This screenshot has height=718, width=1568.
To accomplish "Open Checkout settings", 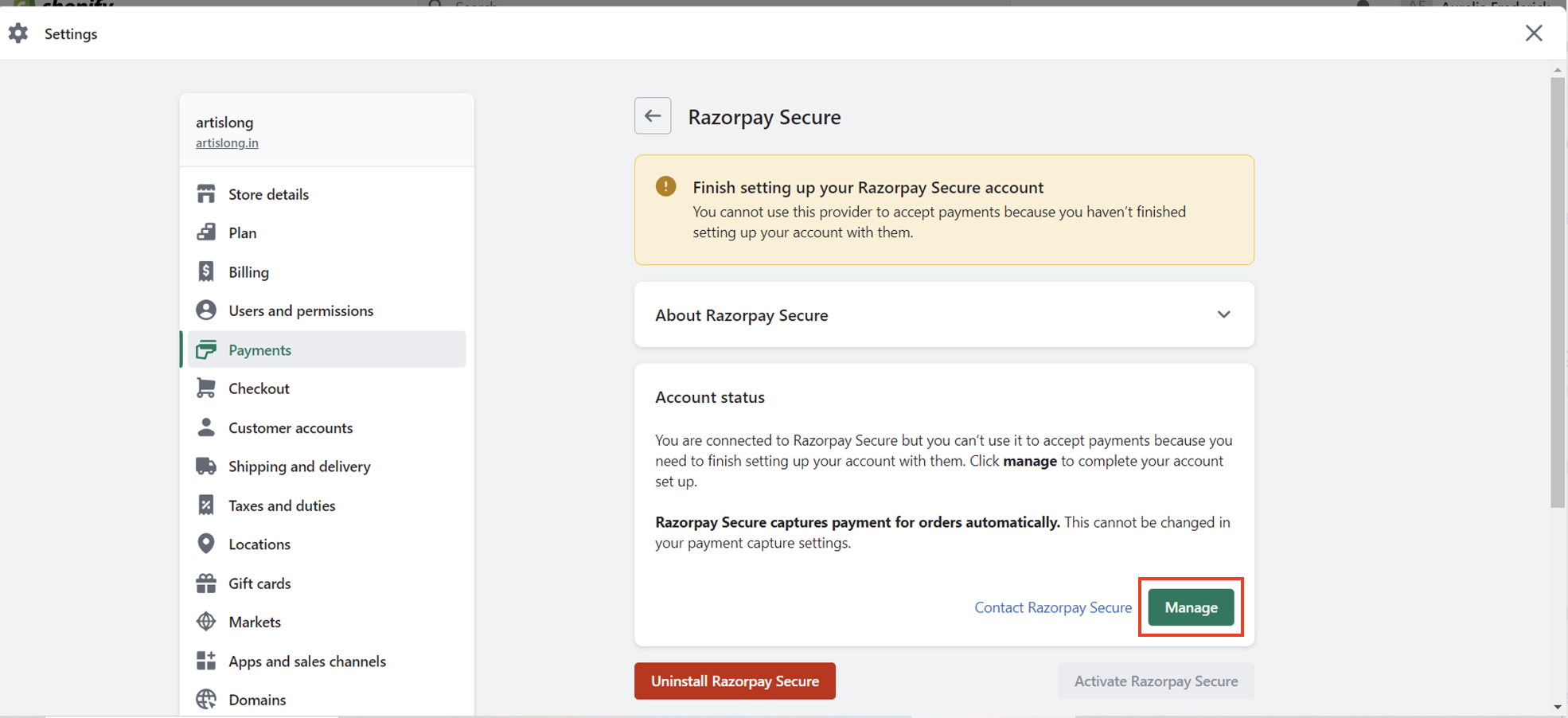I will [325, 388].
